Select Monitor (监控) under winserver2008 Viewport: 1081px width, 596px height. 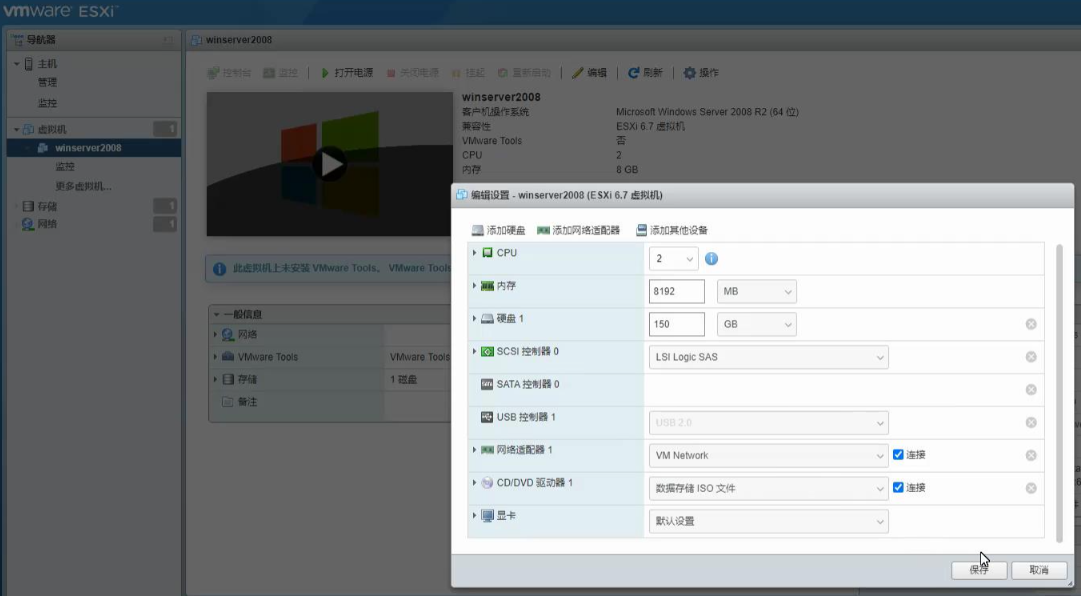tap(65, 166)
